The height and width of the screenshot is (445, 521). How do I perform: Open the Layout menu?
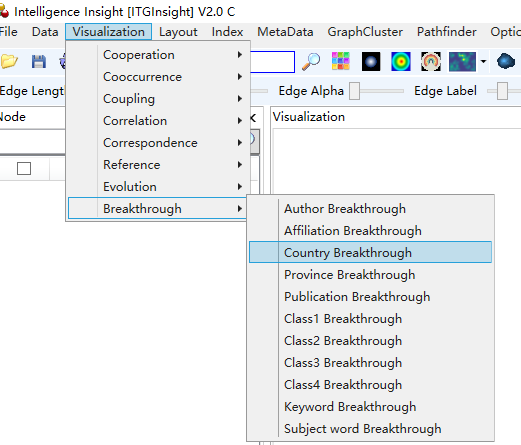(178, 32)
